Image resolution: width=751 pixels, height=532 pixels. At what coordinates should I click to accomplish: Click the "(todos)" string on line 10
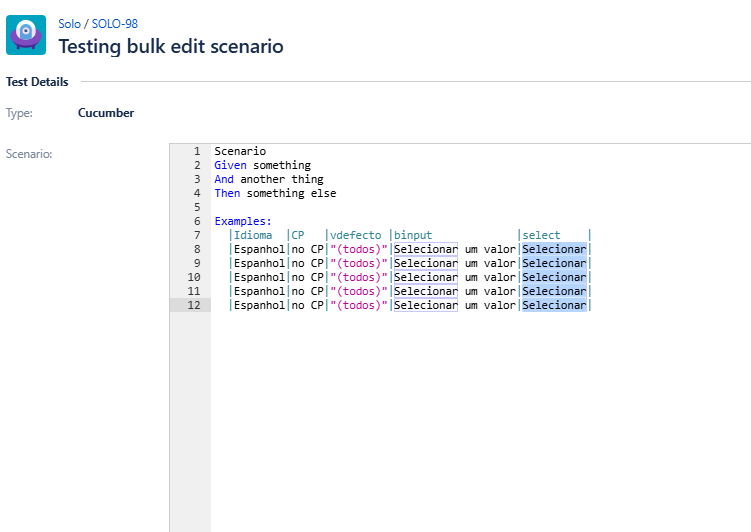[358, 277]
